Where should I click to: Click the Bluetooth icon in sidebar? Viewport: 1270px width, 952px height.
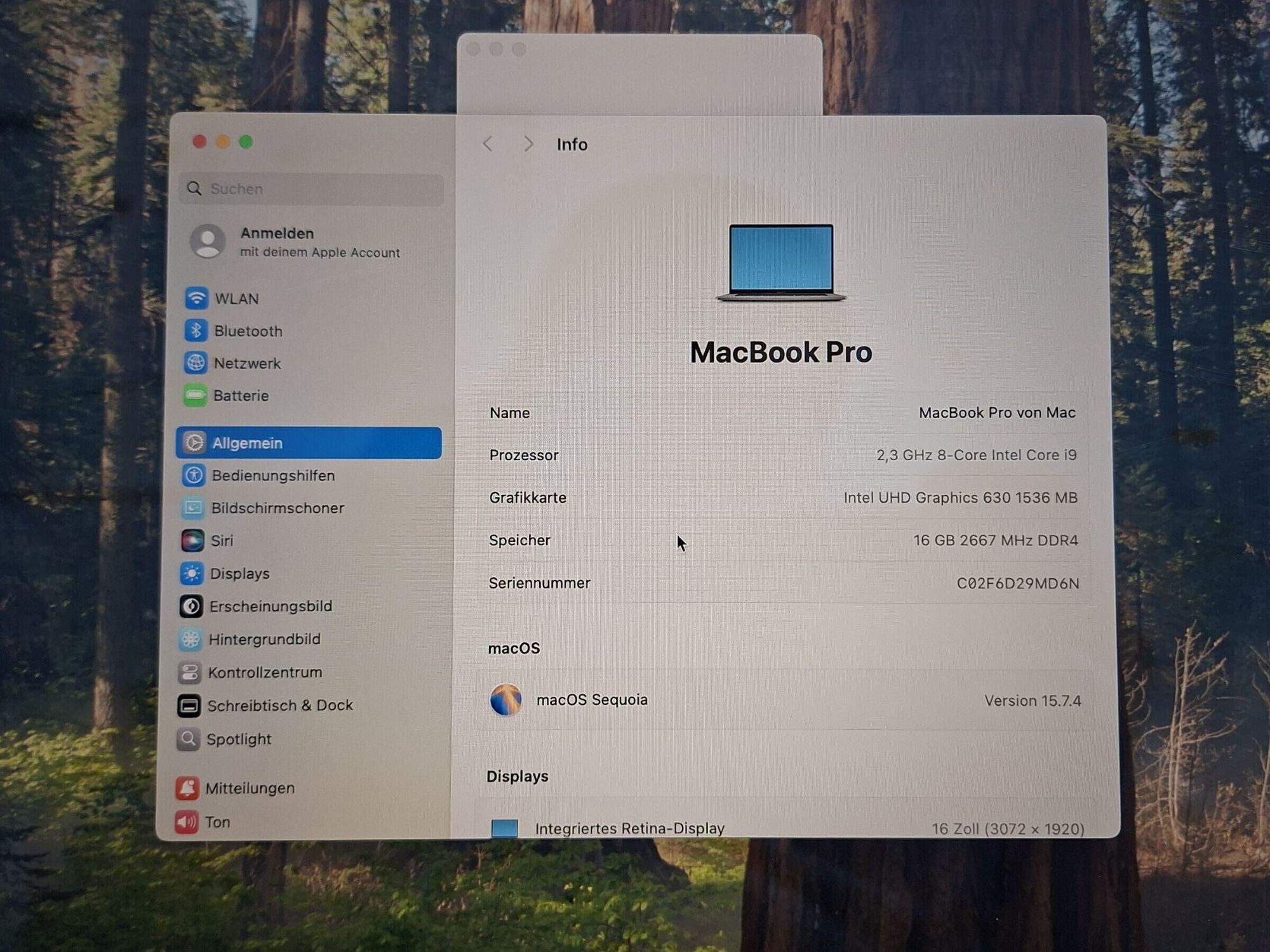[196, 330]
